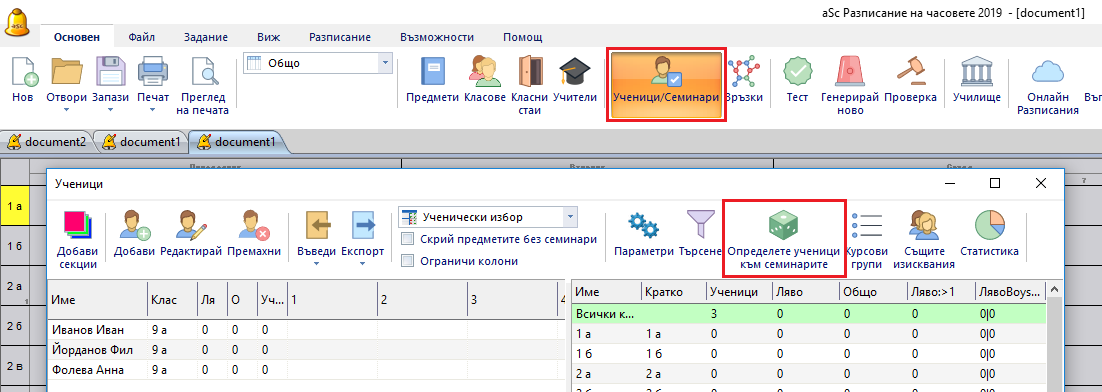The width and height of the screenshot is (1102, 392).
Task: Run Проверка verification
Action: tap(910, 79)
